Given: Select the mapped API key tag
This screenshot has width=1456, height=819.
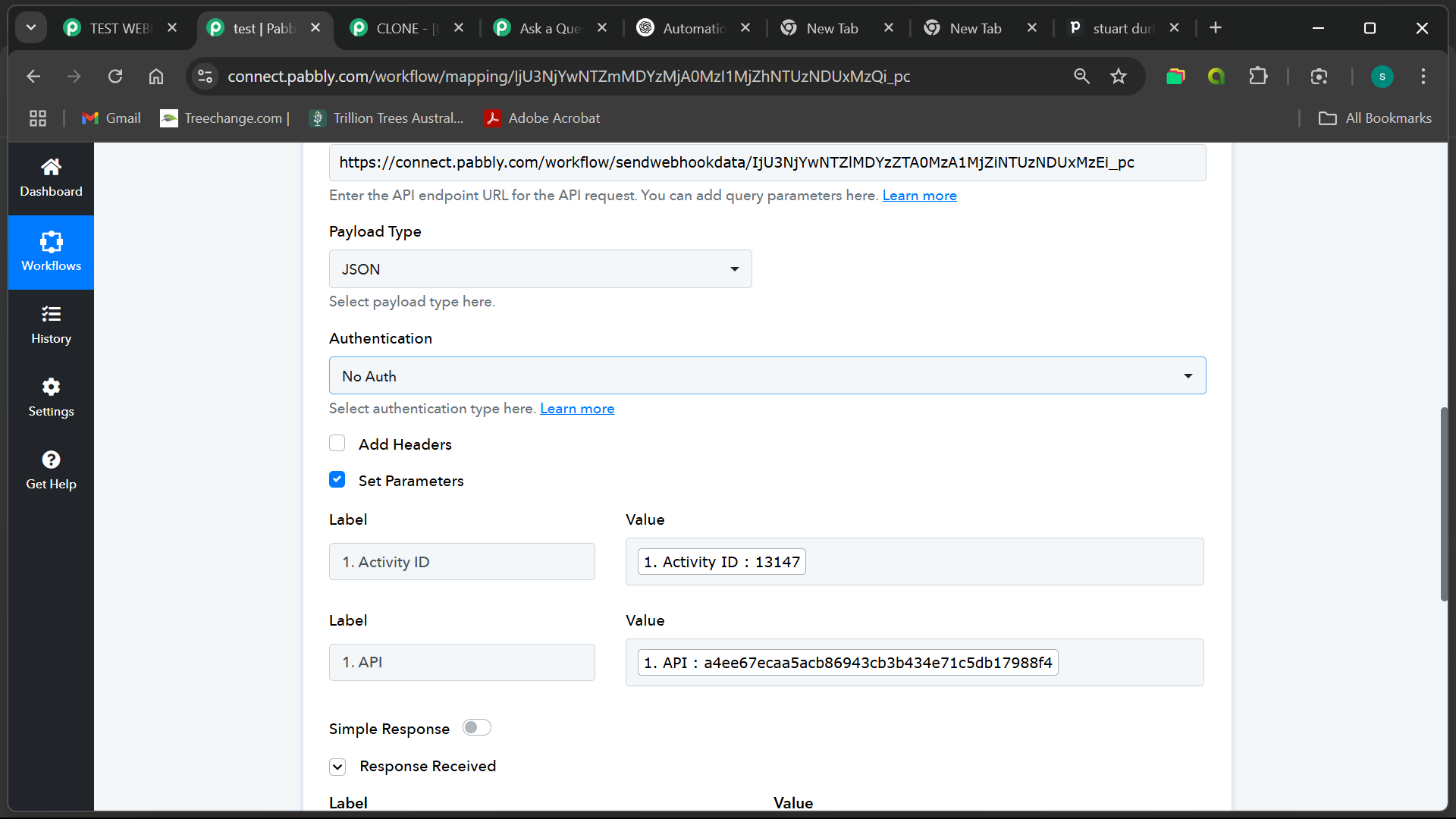Looking at the screenshot, I should pos(848,663).
